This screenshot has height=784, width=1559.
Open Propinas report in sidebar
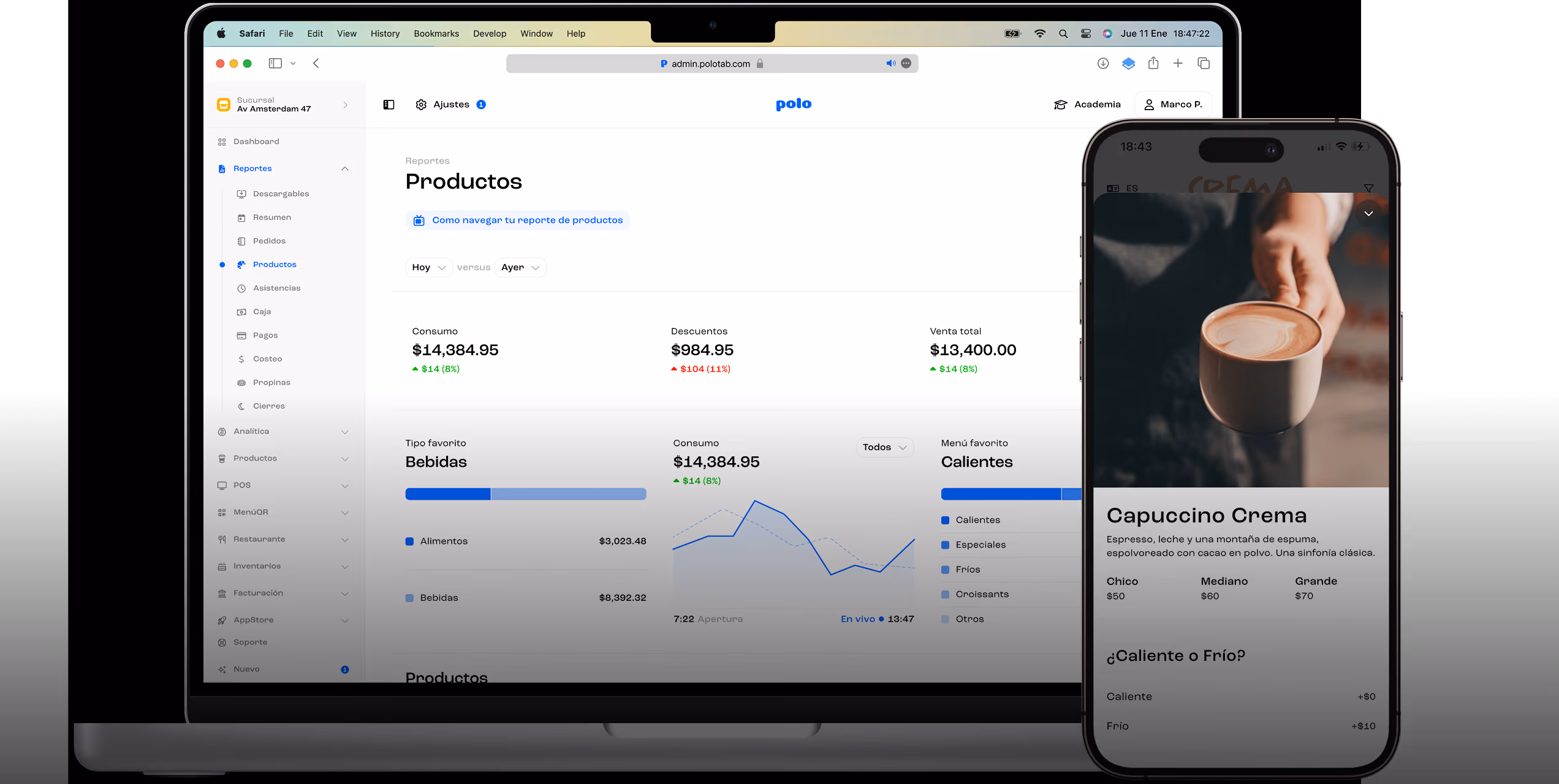click(264, 382)
